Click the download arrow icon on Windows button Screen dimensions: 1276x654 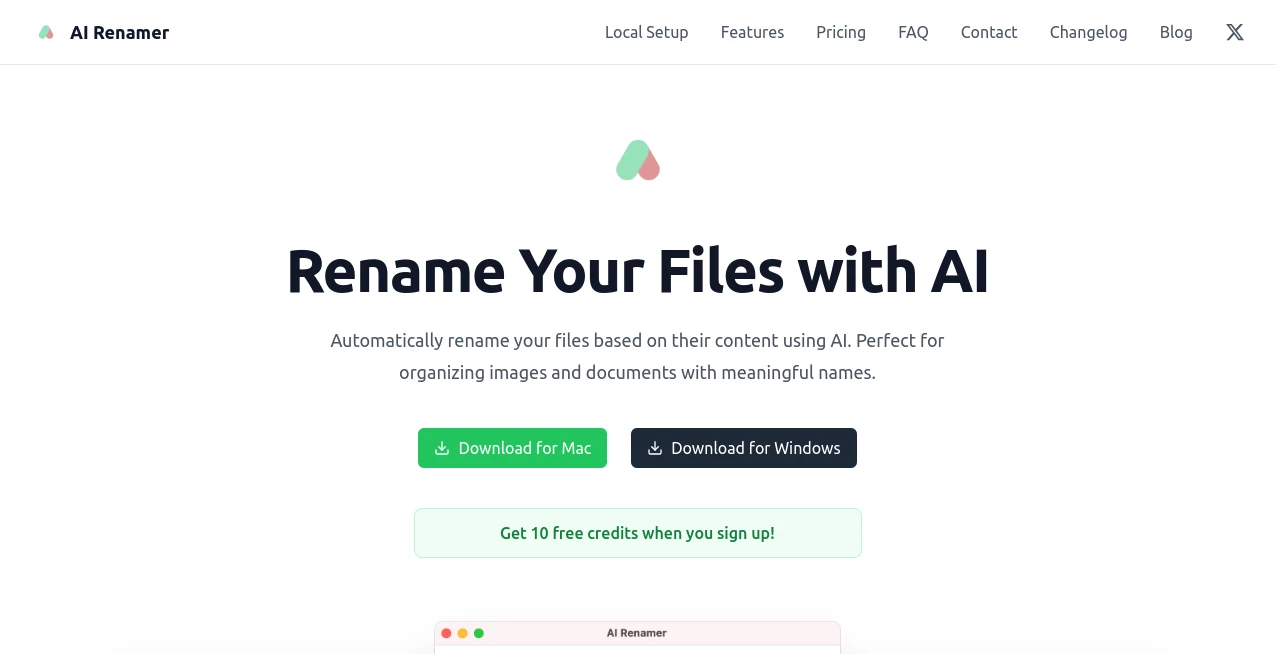[655, 448]
